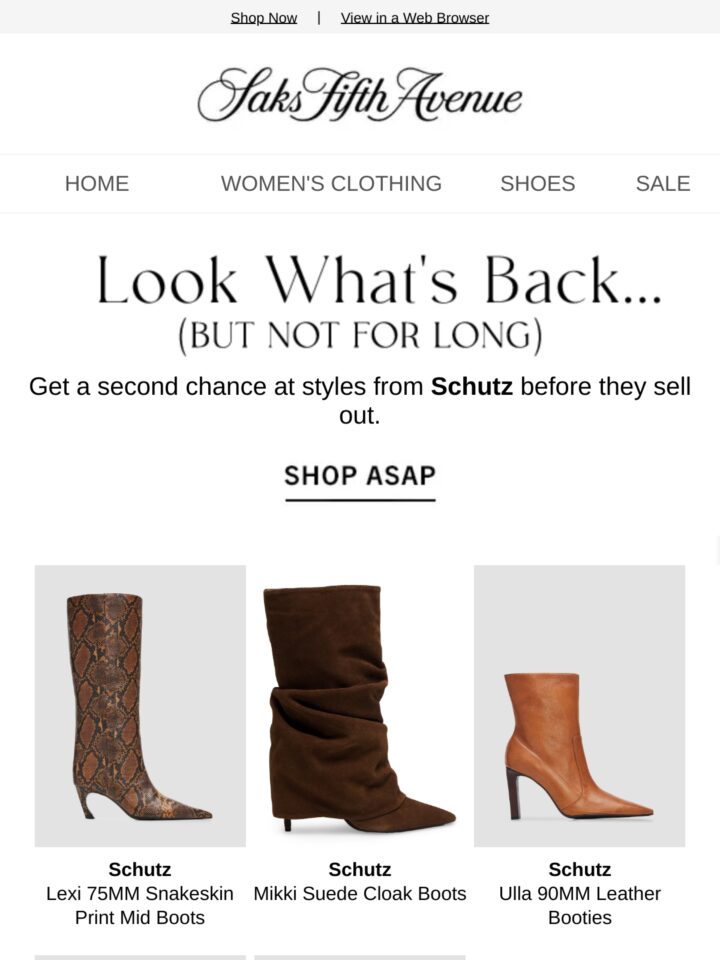Open the brown suede cloak boot image
Image resolution: width=720 pixels, height=960 pixels.
(x=359, y=705)
